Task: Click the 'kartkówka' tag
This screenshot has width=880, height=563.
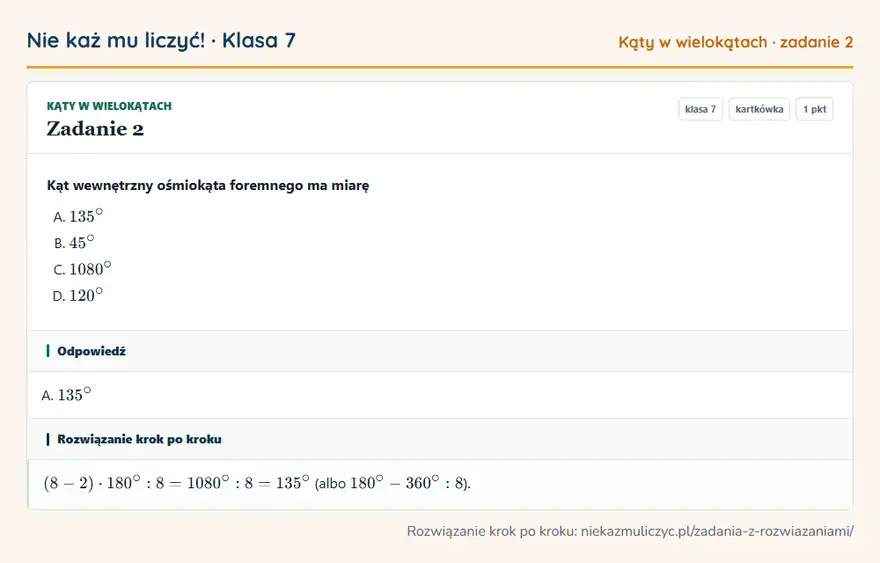Action: pyautogui.click(x=759, y=109)
